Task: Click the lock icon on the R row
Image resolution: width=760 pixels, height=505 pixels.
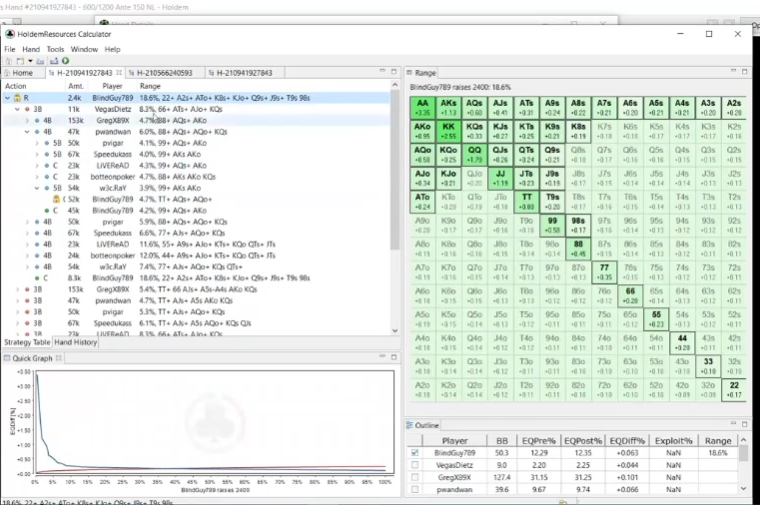Action: (17, 98)
